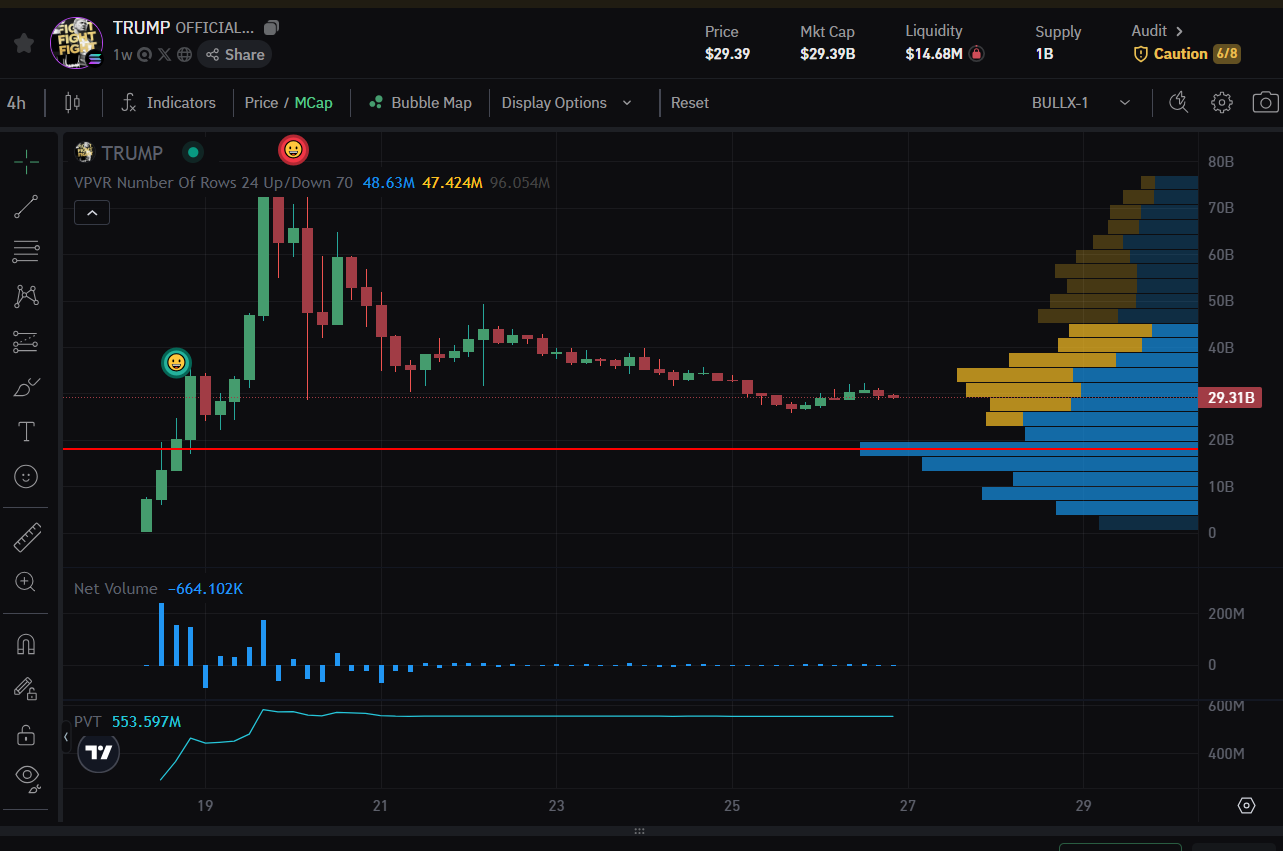Select the PVT indicator legend

(x=88, y=722)
